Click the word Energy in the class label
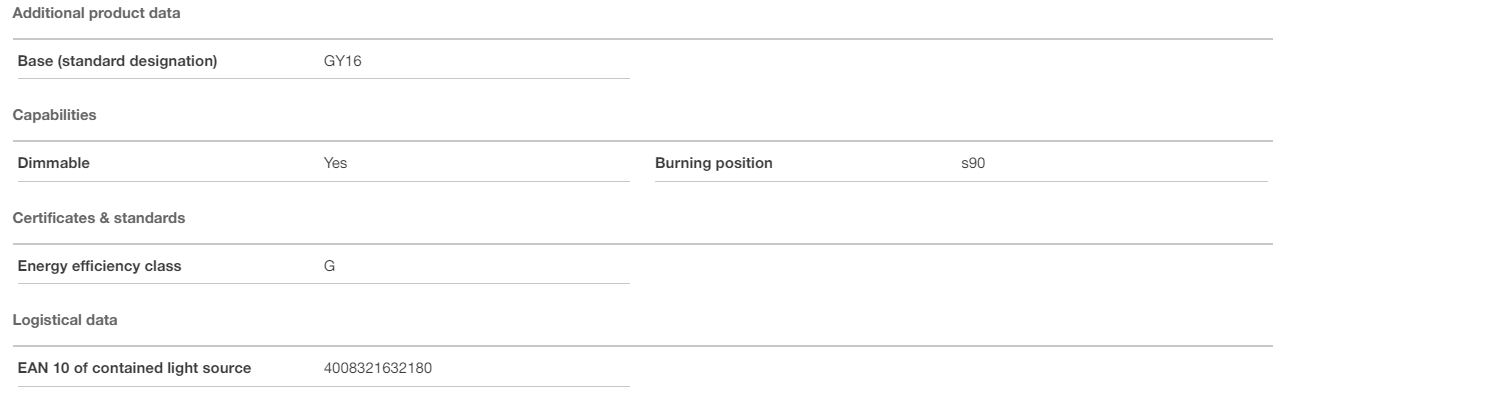Viewport: 1487px width, 406px height. pyautogui.click(x=42, y=266)
